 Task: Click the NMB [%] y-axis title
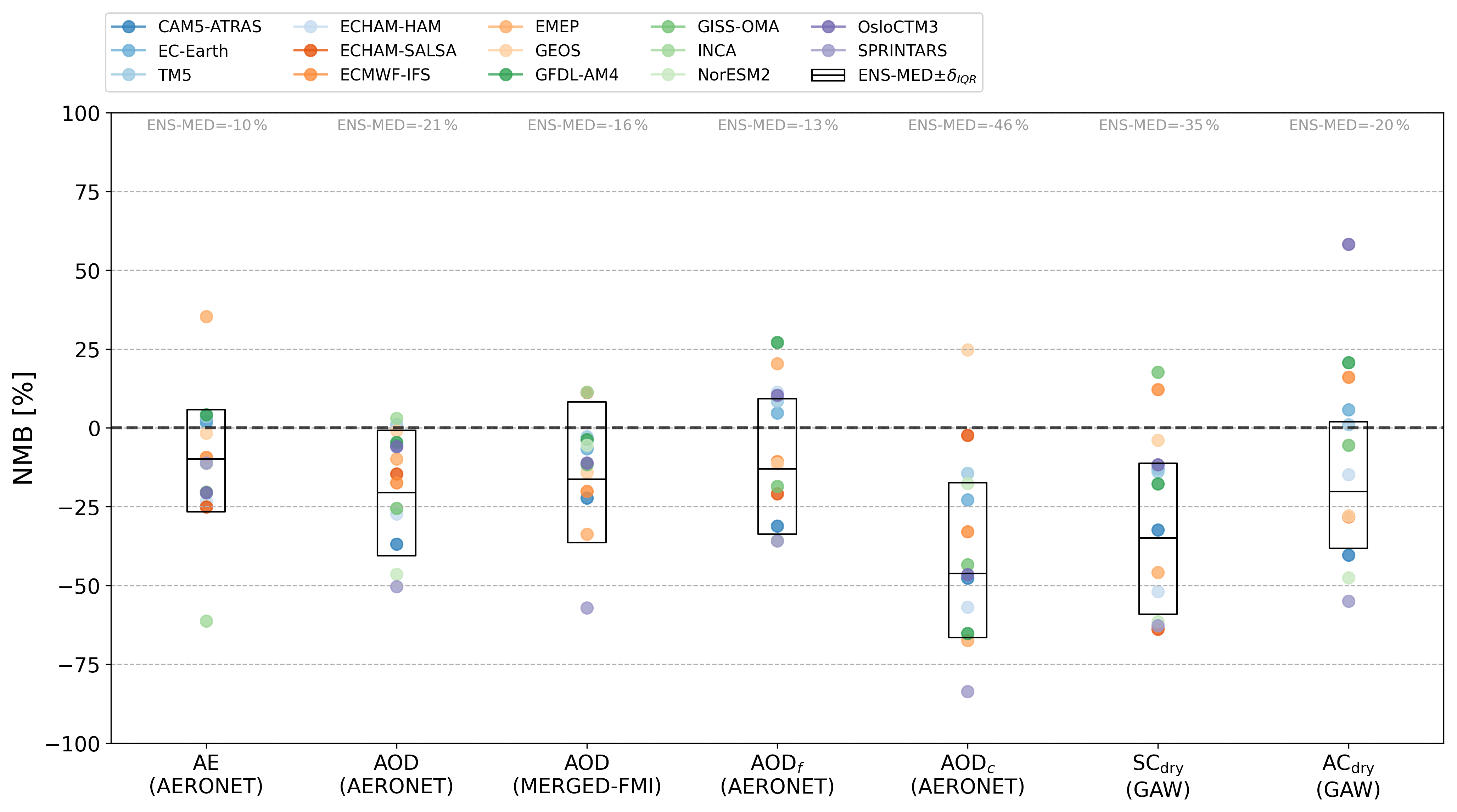[24, 428]
